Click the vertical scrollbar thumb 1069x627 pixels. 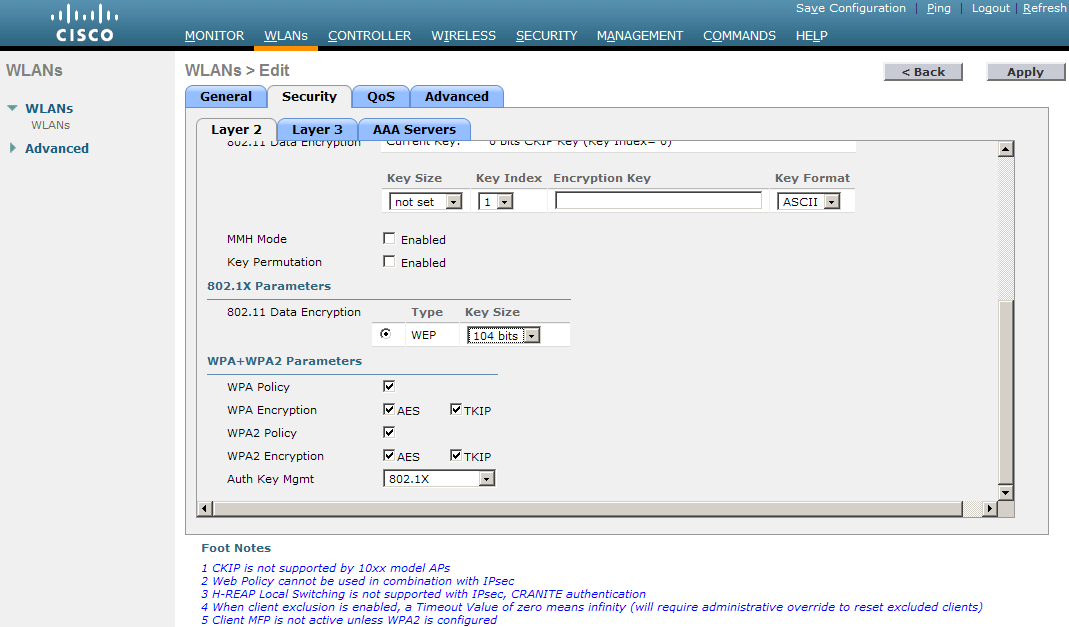click(1006, 392)
